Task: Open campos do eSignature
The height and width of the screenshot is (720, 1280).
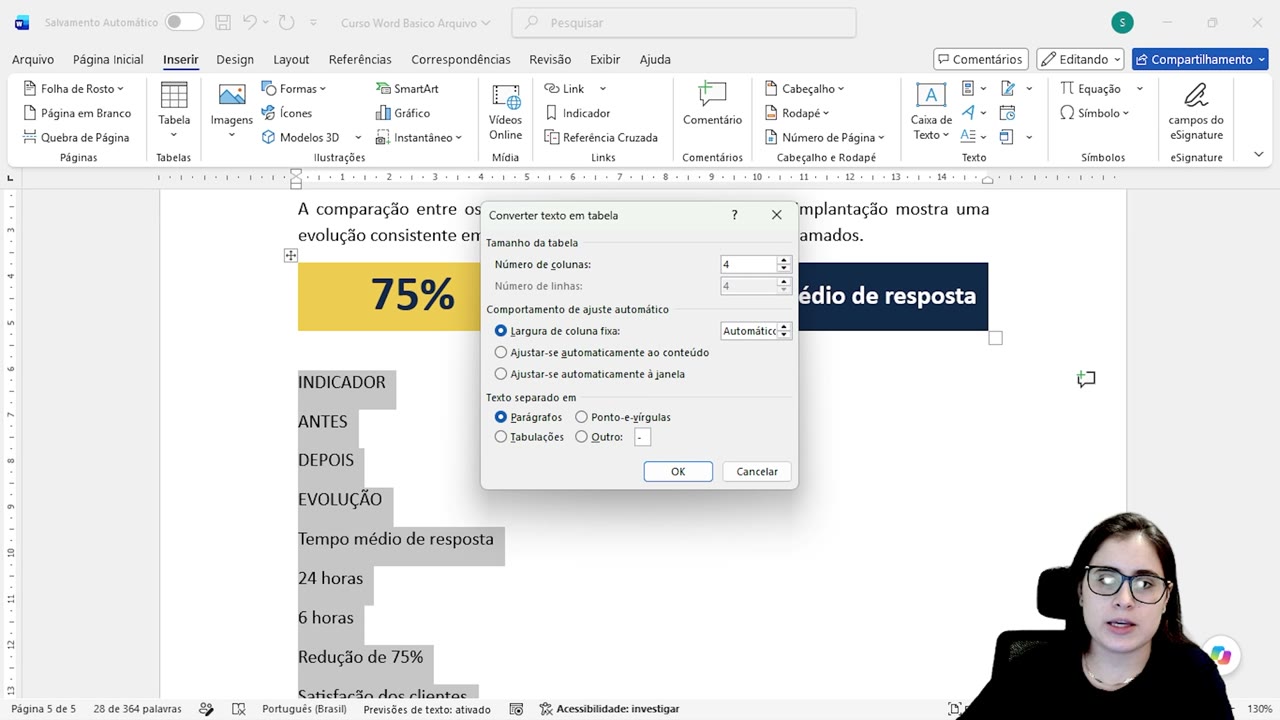Action: (1195, 111)
